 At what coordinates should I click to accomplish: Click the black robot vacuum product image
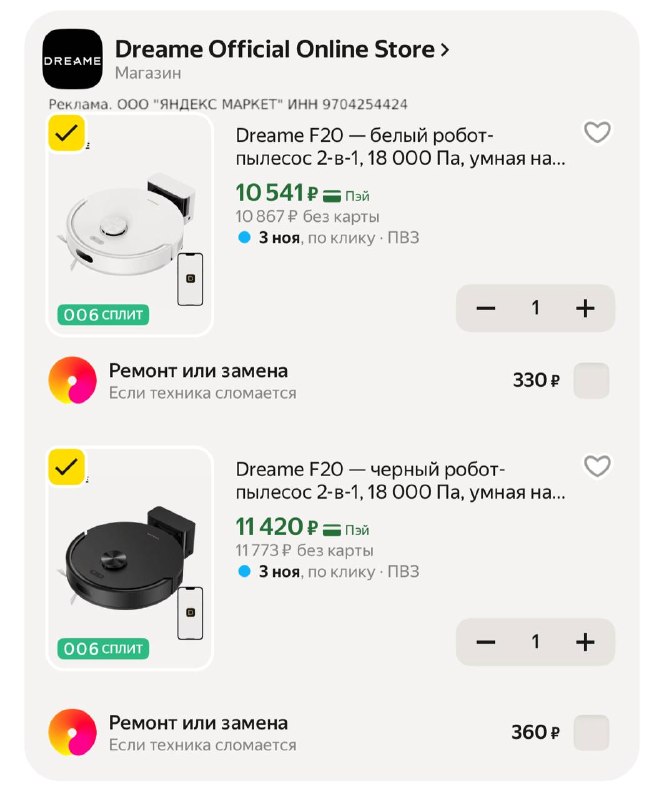click(130, 559)
